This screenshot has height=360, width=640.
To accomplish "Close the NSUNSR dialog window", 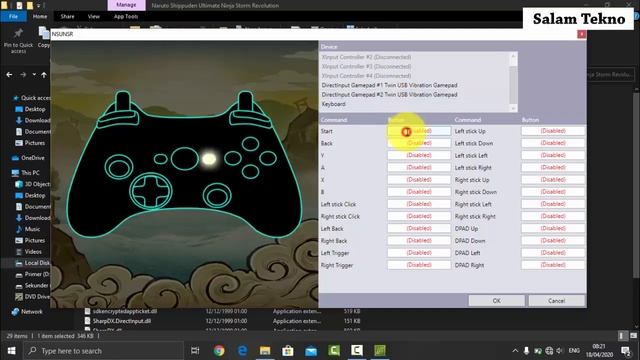I will [582, 34].
